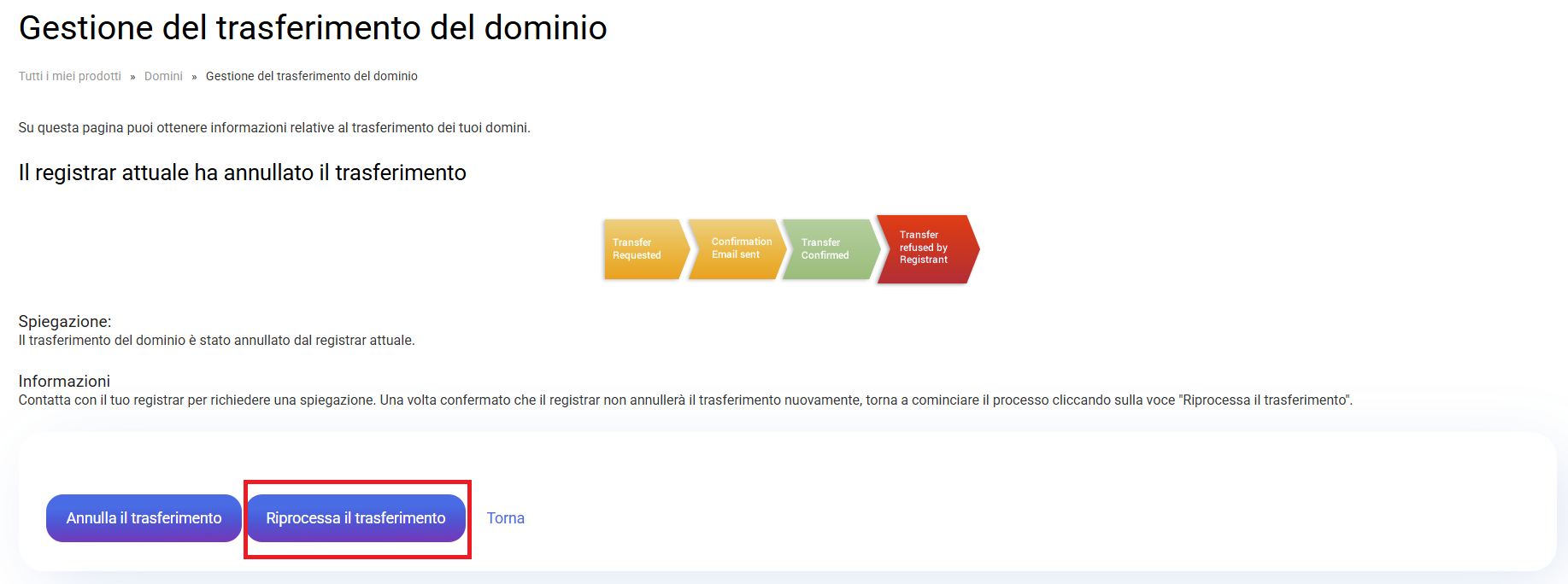Viewport: 1568px width, 584px height.
Task: Click the large page title heading
Action: click(313, 28)
